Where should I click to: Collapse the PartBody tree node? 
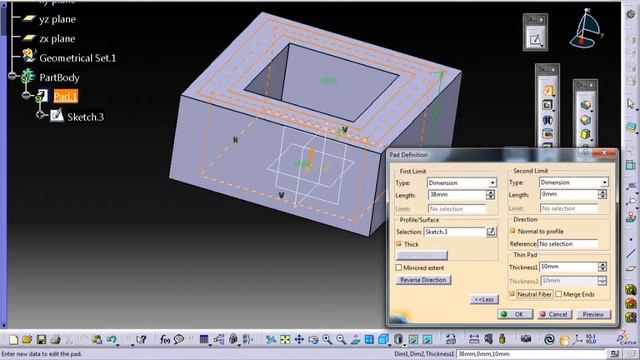pos(12,76)
